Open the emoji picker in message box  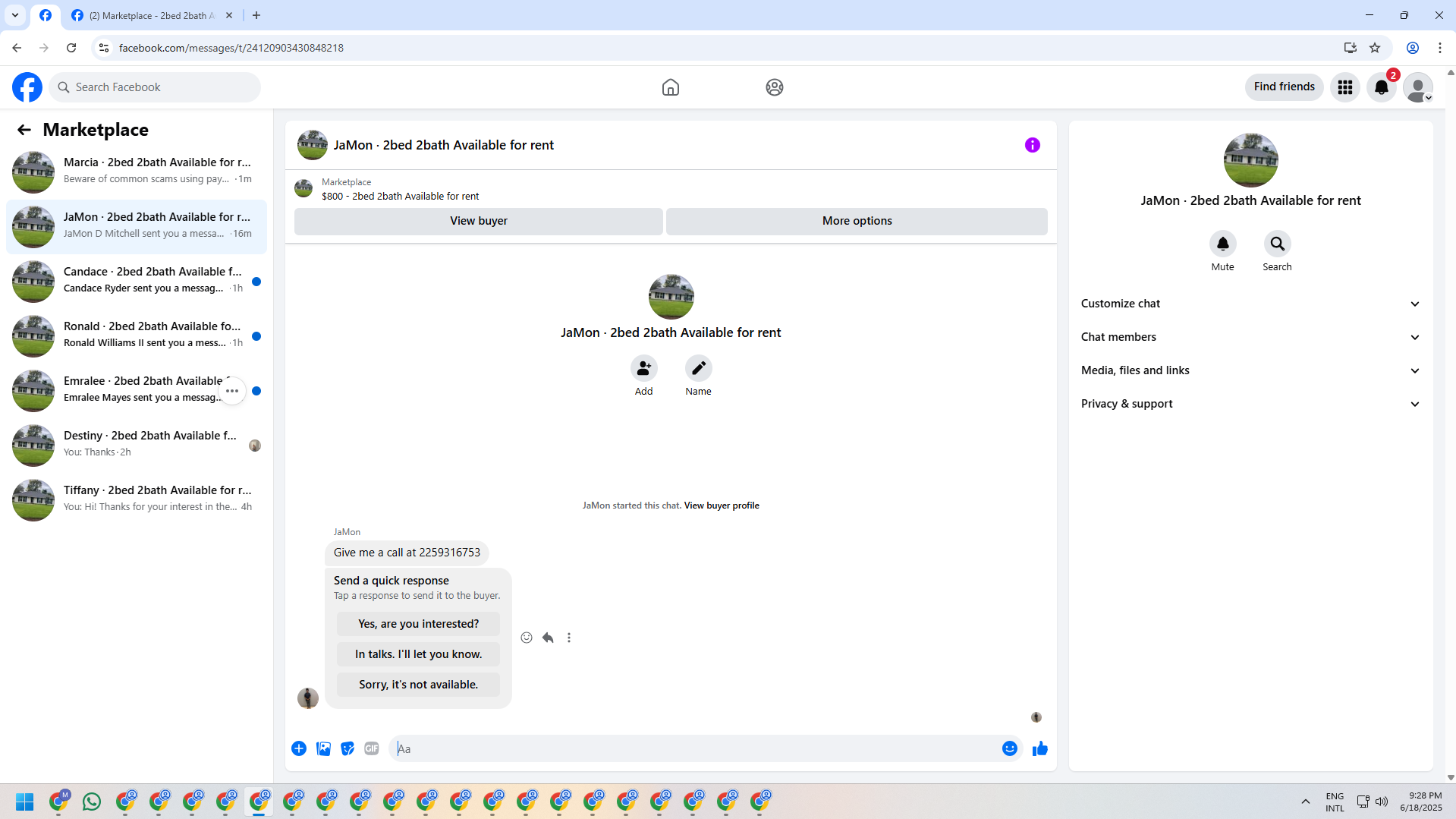coord(1010,748)
